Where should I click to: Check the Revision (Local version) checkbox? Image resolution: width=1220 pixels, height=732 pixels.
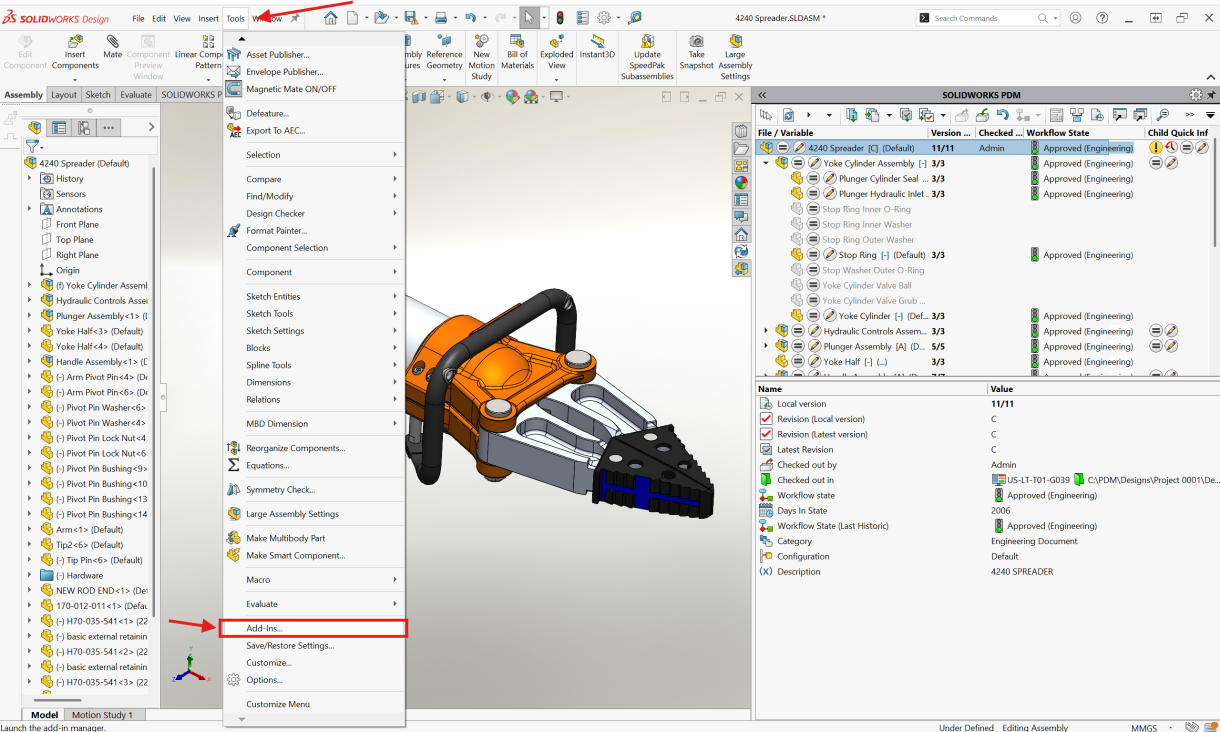[x=766, y=418]
